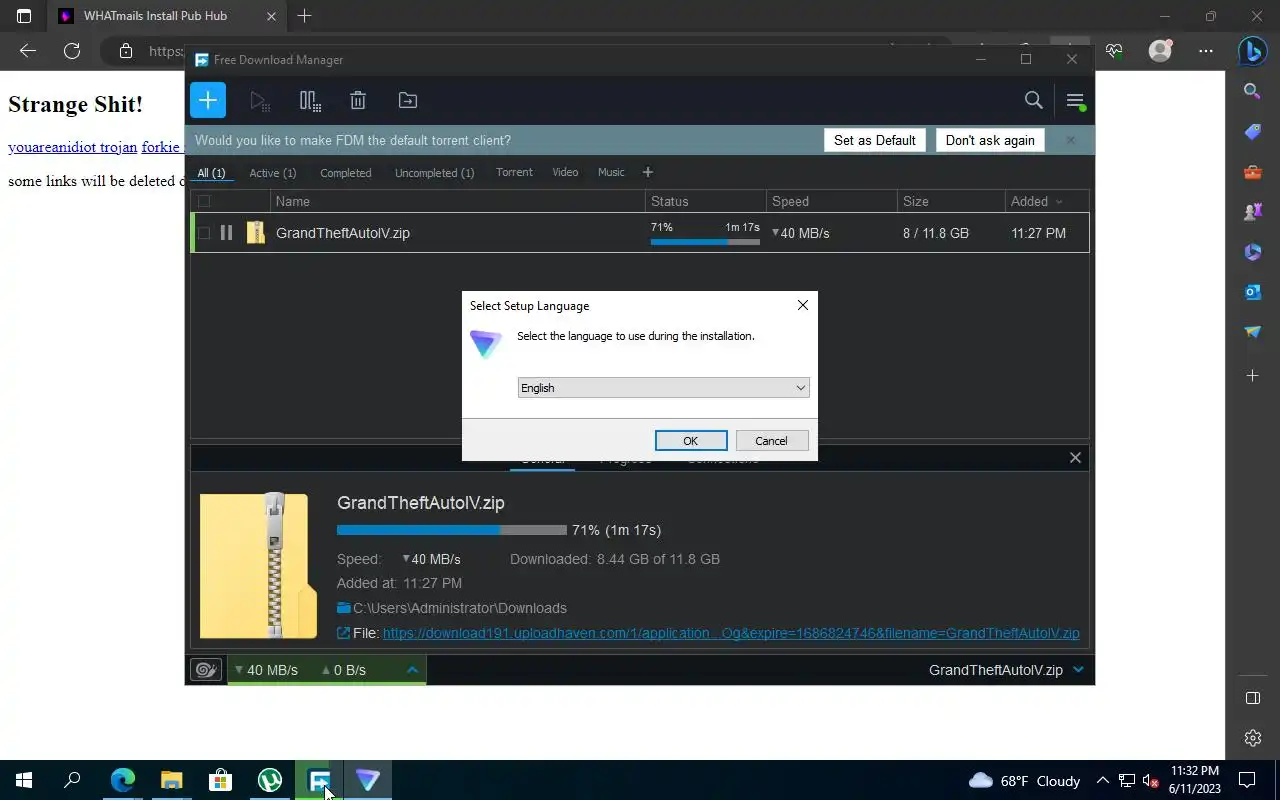This screenshot has height=800, width=1280.
Task: Check the GrandTheftAutoIV.zip row checkbox
Action: [x=204, y=233]
